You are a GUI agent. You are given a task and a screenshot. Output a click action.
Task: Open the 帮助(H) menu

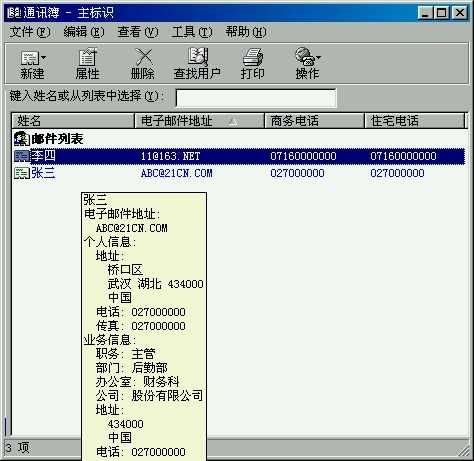point(246,32)
